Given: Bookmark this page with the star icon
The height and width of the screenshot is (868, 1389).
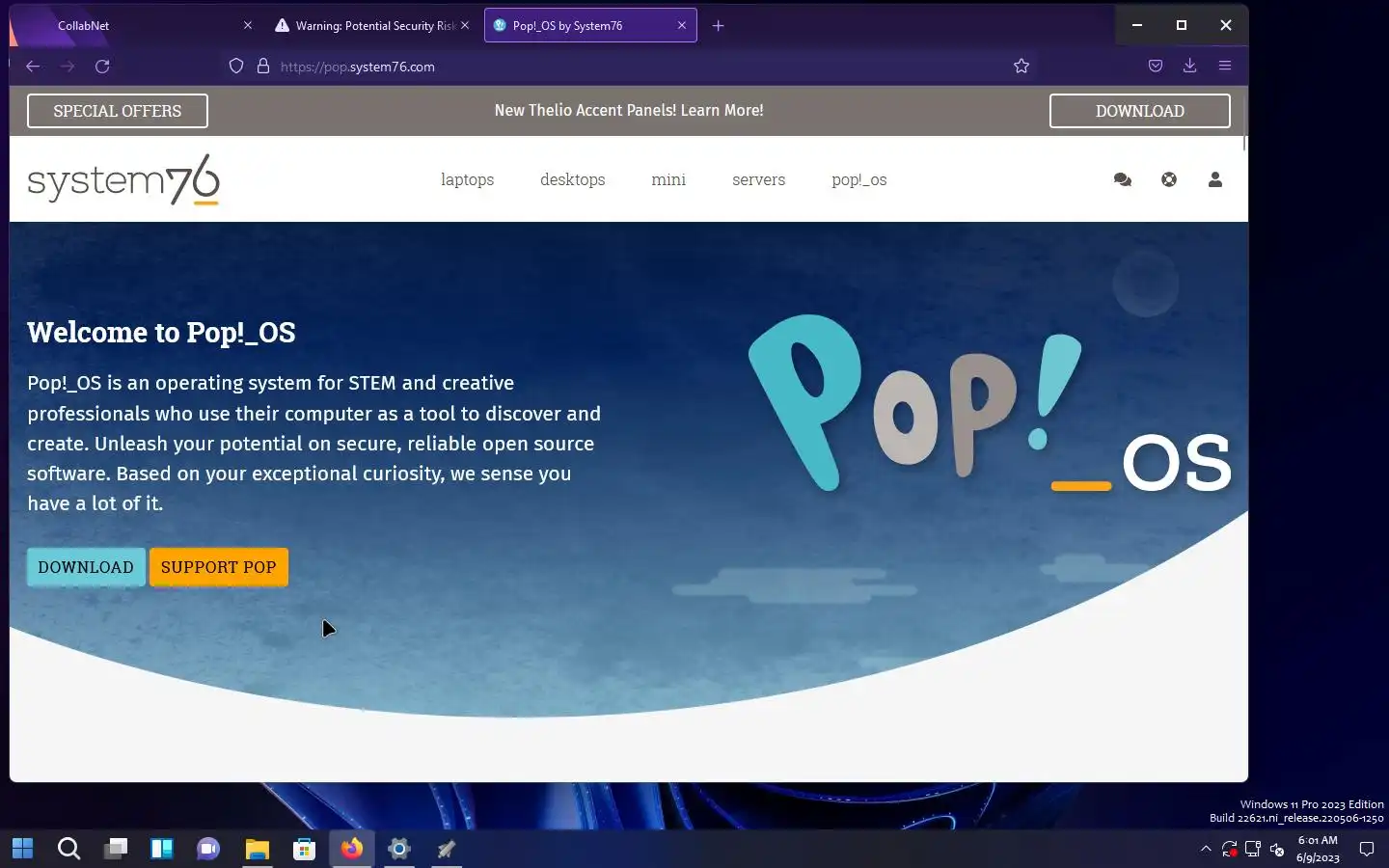Looking at the screenshot, I should [x=1021, y=67].
